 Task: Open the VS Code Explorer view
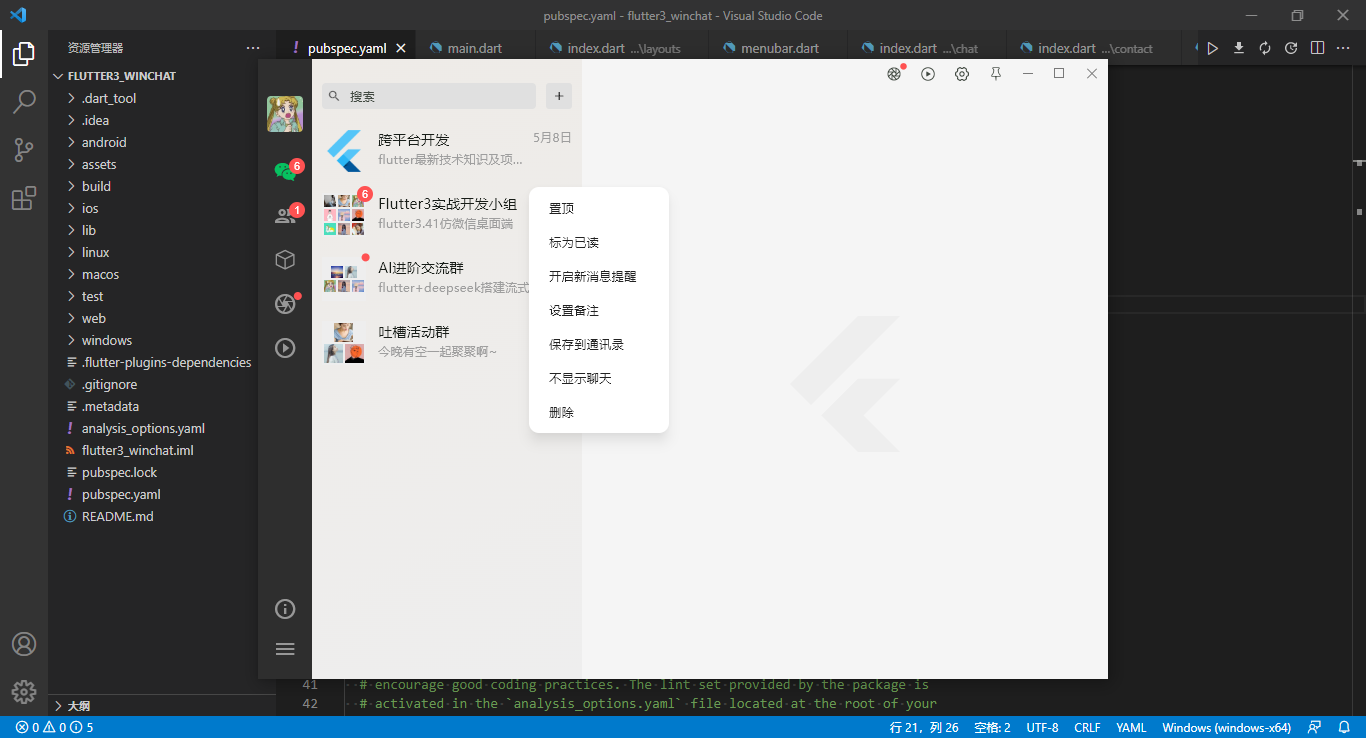coord(24,54)
